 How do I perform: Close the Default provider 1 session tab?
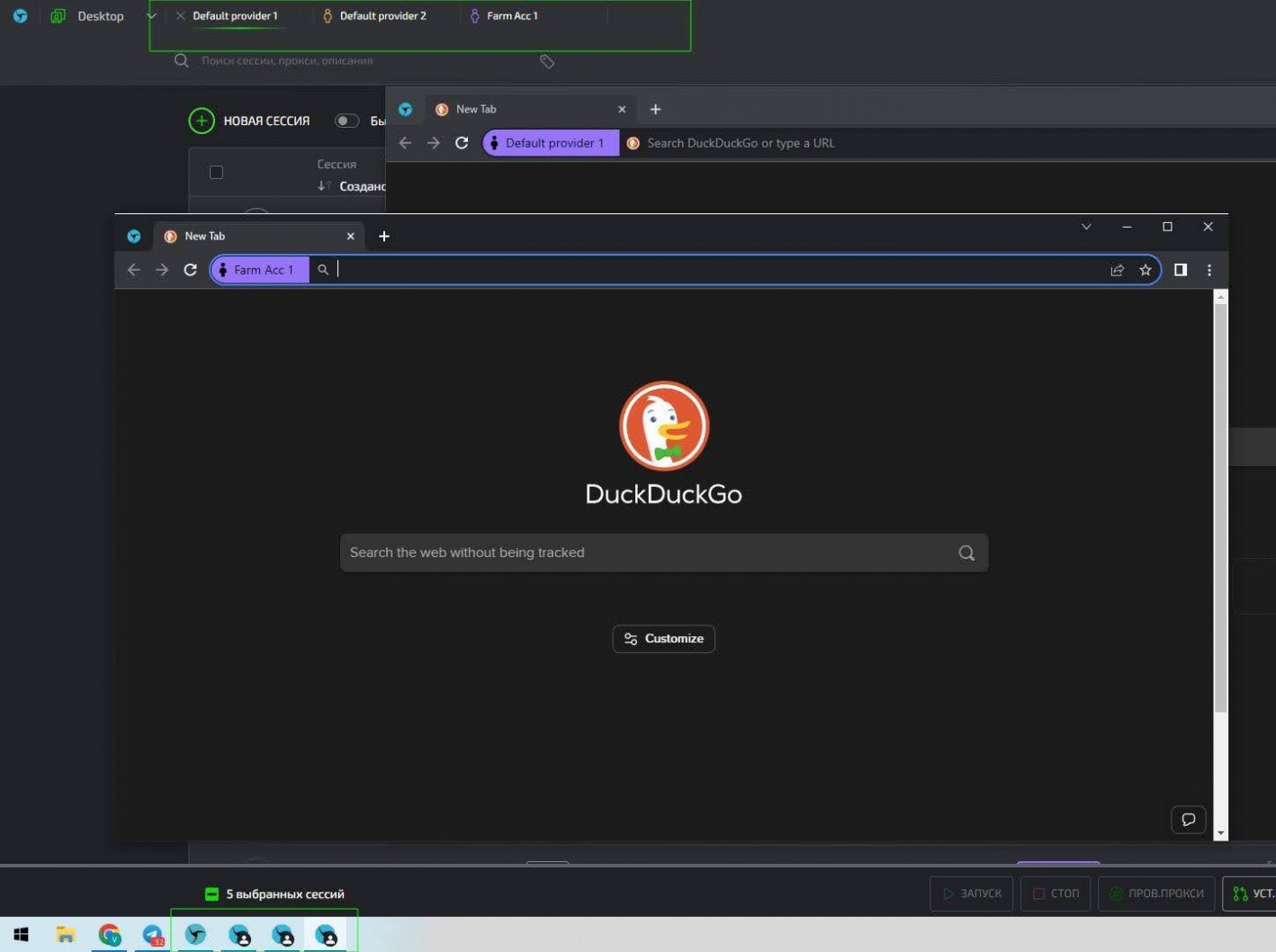click(180, 16)
